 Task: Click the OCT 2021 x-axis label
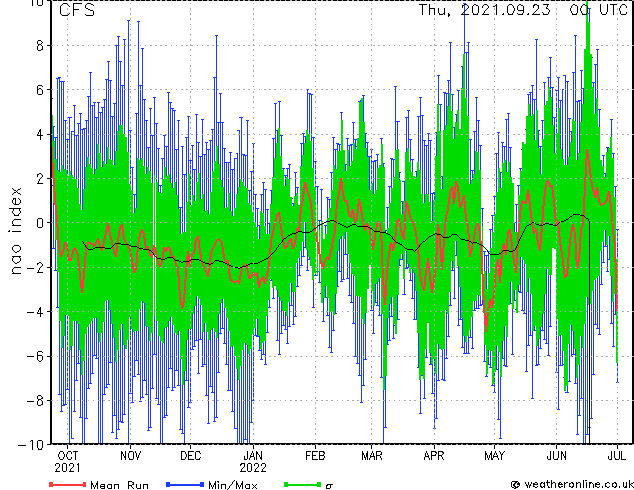tap(68, 462)
